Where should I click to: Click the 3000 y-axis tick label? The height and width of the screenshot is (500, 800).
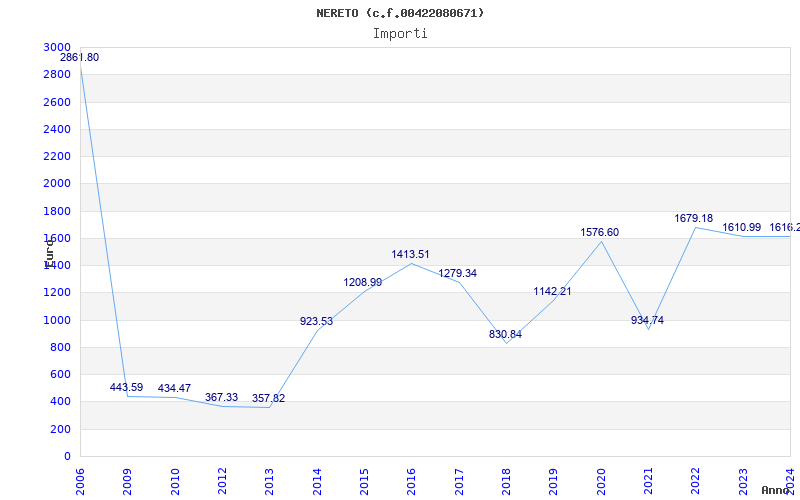pyautogui.click(x=57, y=47)
